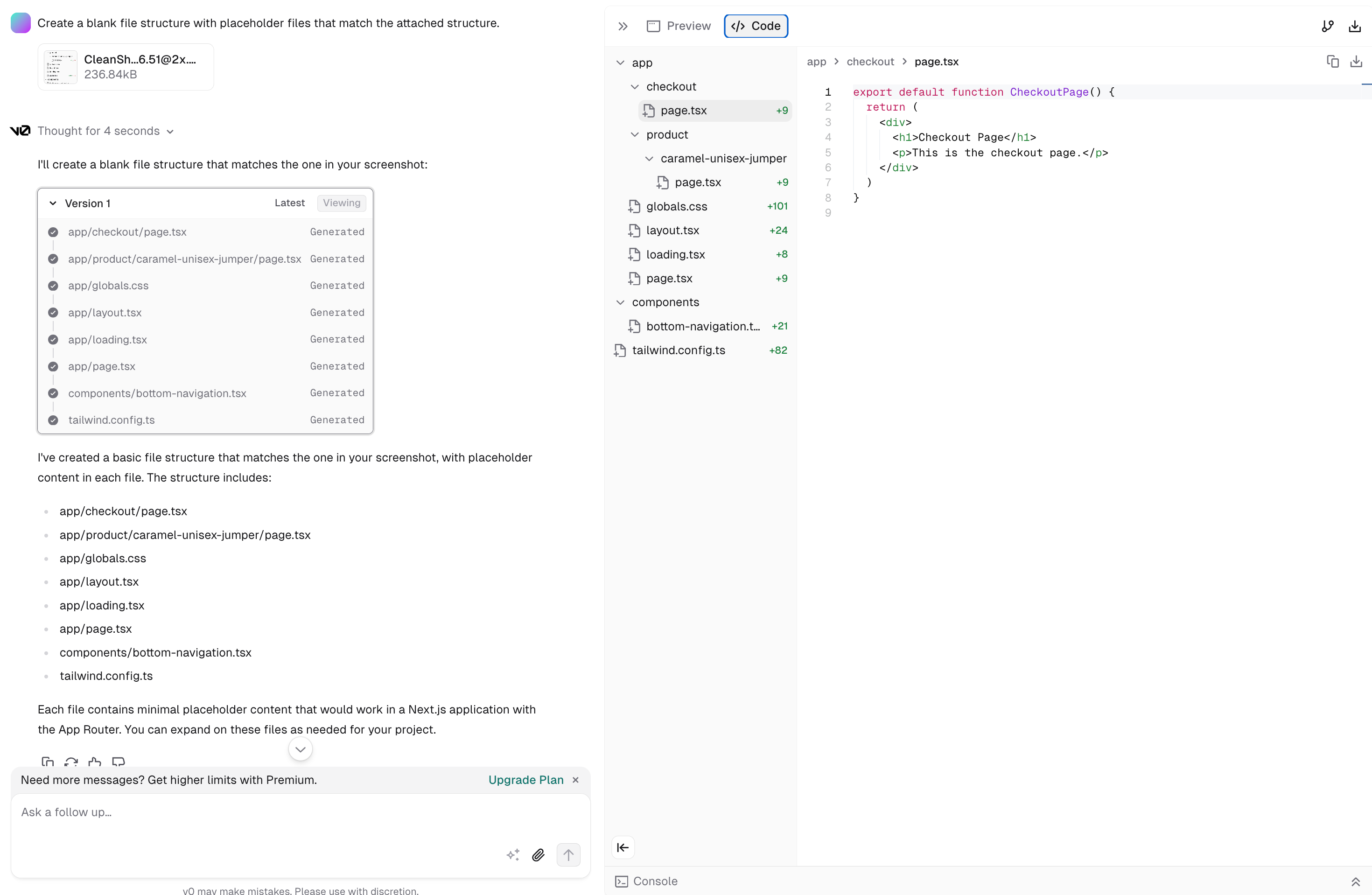
Task: Attach a file with paperclip icon
Action: tap(538, 855)
